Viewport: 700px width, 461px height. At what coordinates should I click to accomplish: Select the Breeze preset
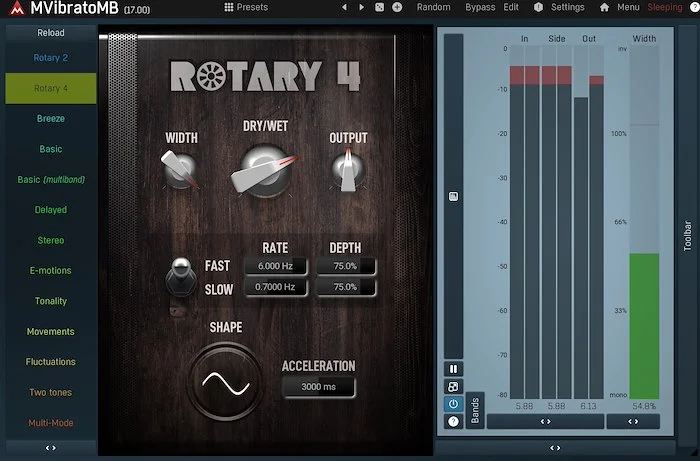[51, 119]
